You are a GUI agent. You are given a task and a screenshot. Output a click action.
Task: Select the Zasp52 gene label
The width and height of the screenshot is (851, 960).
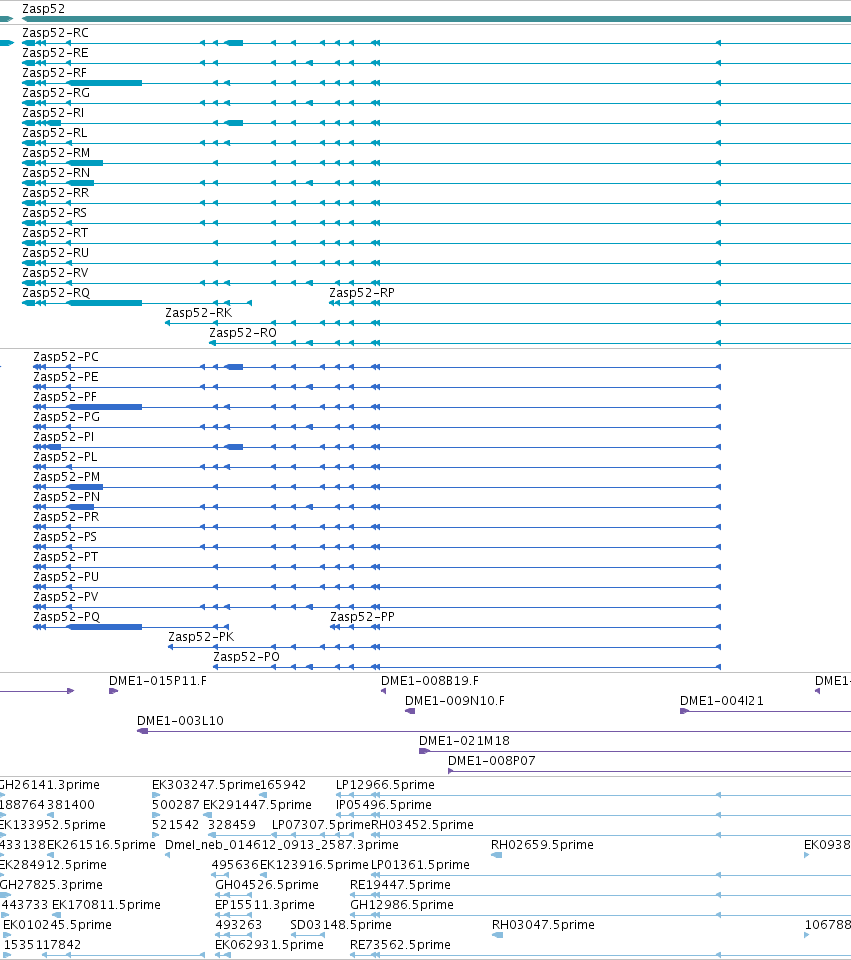[x=43, y=9]
